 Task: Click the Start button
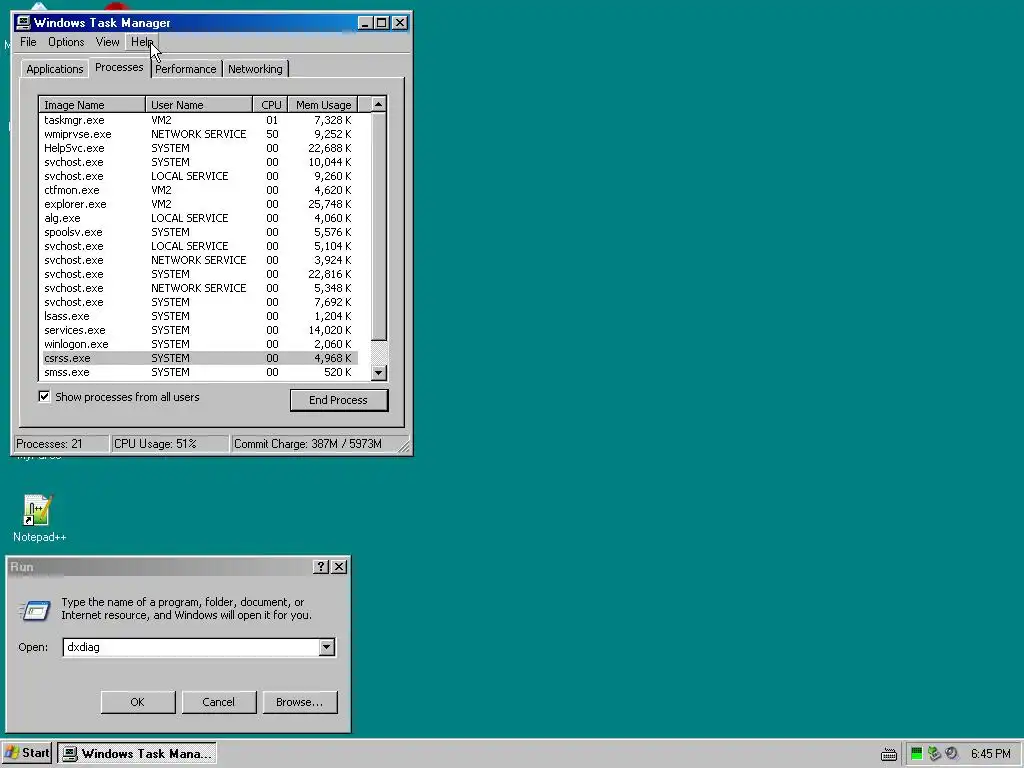click(x=27, y=753)
